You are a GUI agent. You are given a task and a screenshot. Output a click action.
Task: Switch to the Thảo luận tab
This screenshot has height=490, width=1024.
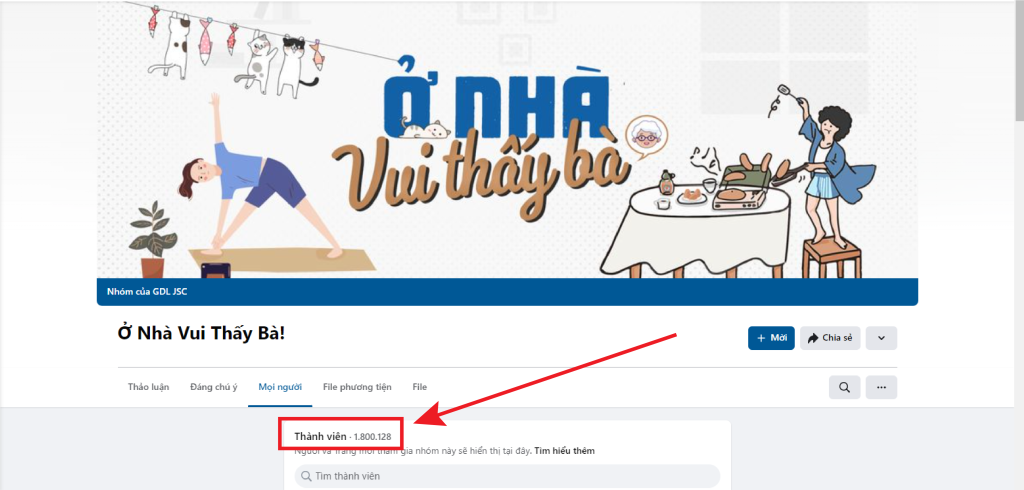click(148, 387)
